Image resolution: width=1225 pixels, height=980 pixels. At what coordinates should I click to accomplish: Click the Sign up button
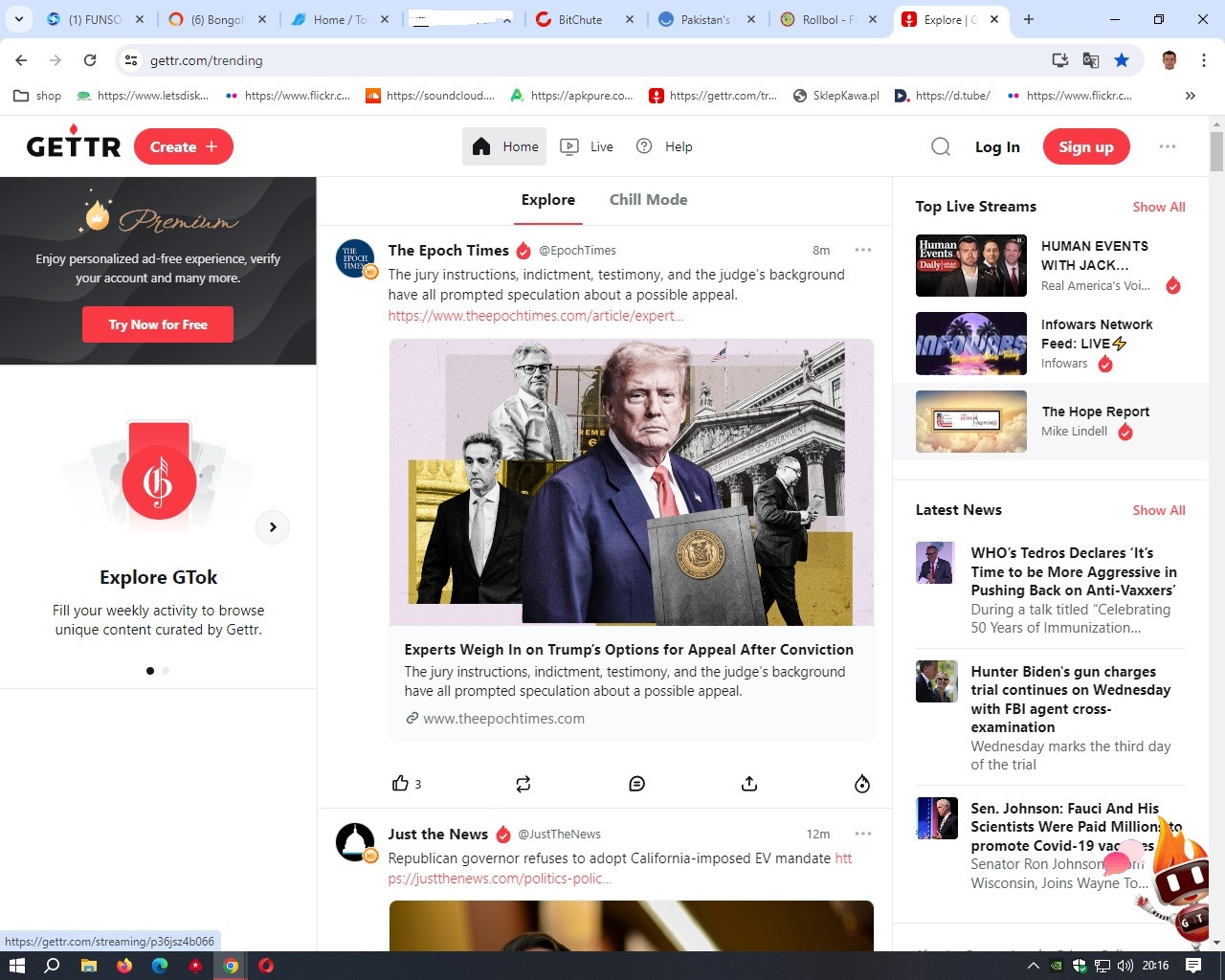(1085, 146)
